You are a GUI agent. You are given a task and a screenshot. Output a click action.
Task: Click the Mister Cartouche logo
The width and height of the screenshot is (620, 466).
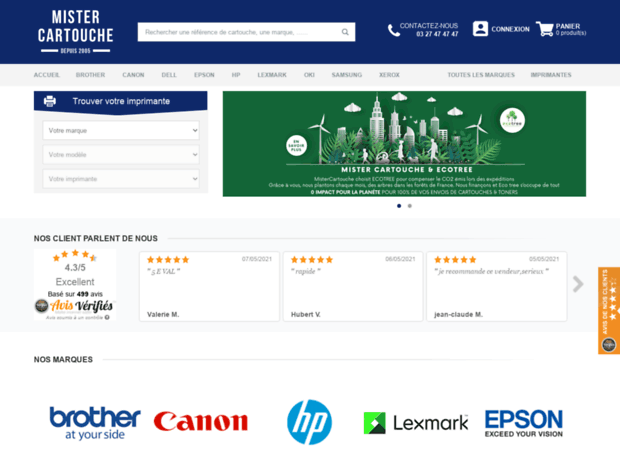click(75, 31)
